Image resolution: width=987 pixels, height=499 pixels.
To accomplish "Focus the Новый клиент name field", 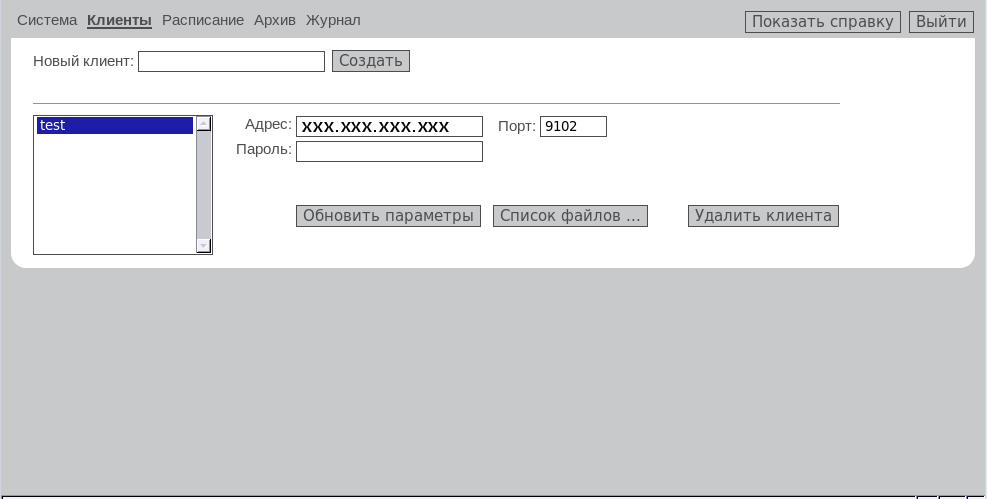I will (x=231, y=62).
